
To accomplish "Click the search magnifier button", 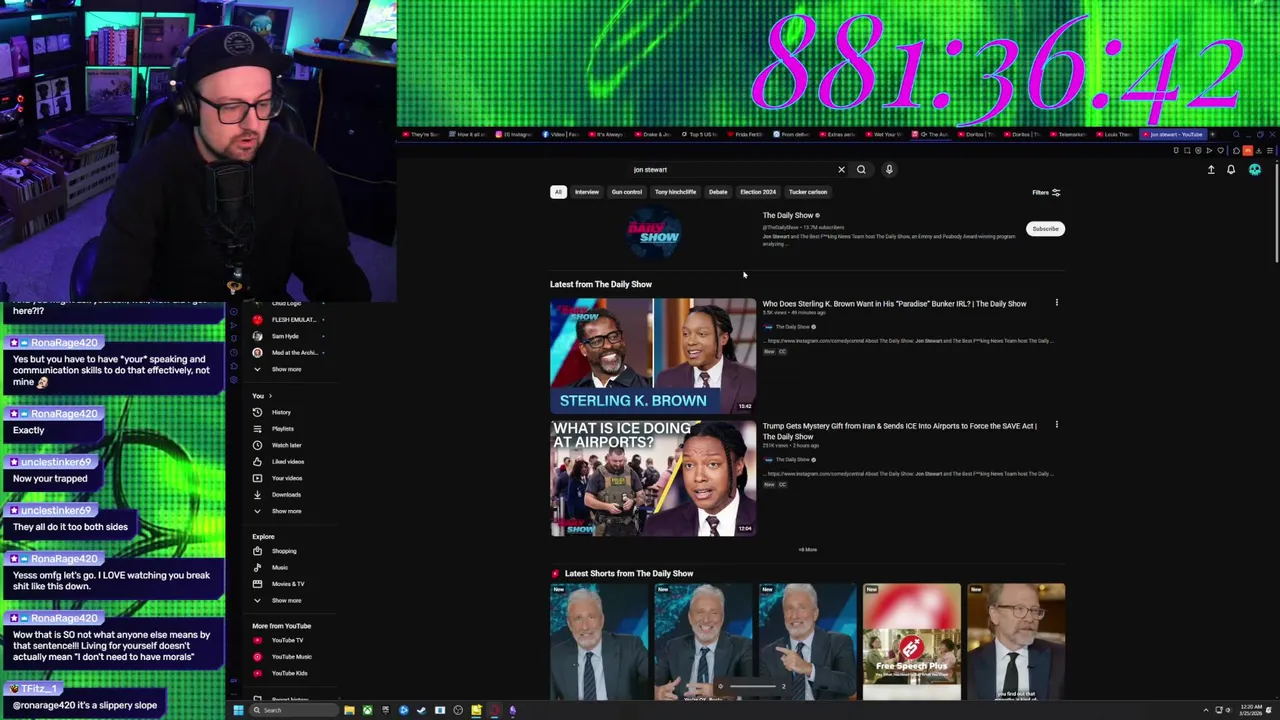I will click(861, 170).
